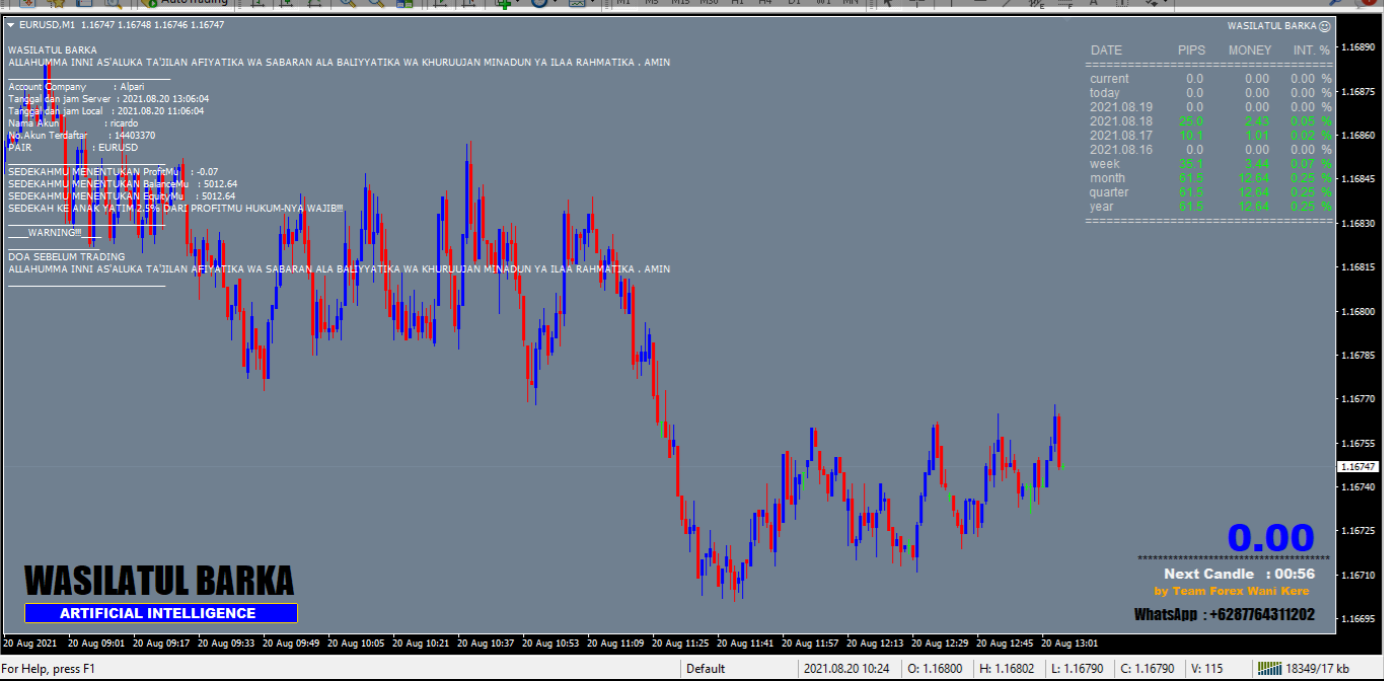
Task: Expand the EURUSD,M1 chart triangle menu
Action: click(x=10, y=24)
